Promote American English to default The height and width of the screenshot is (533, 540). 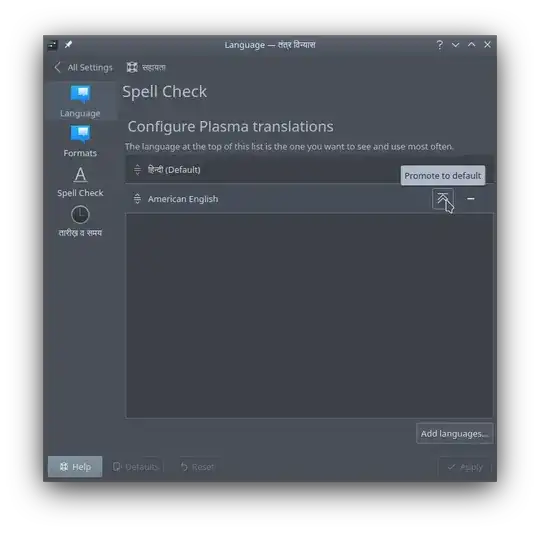click(443, 199)
